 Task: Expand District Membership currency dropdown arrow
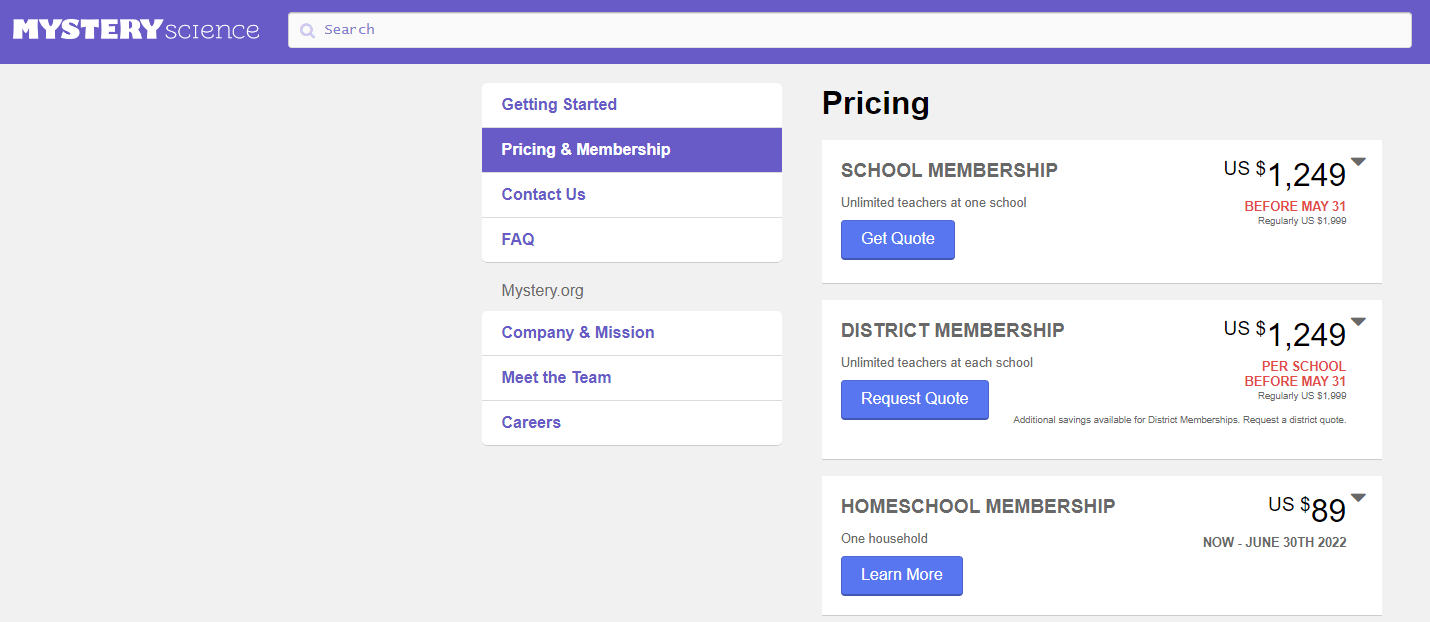click(1358, 322)
